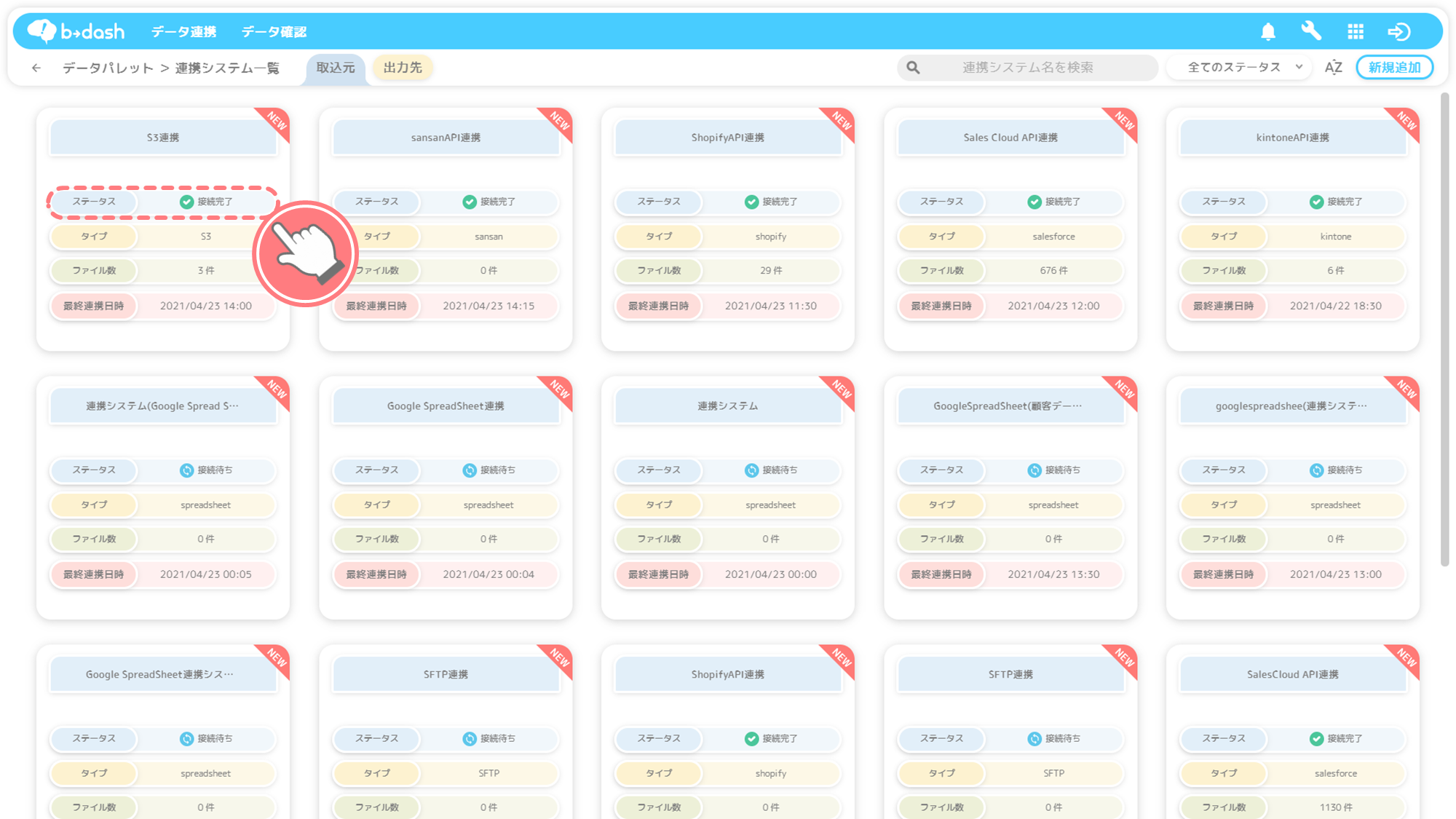
Task: Click the 6 件 file count
Action: [1336, 271]
